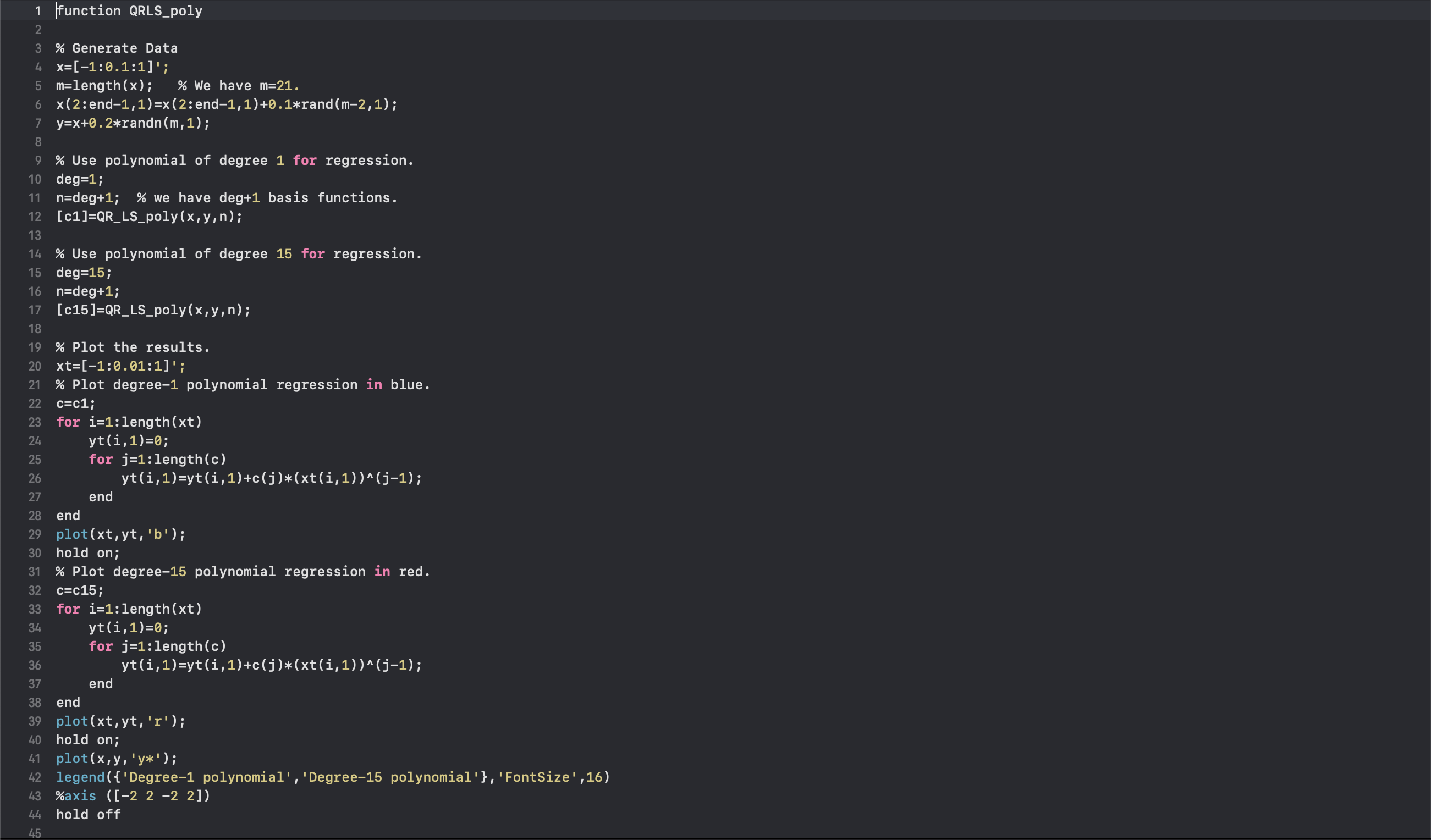Viewport: 1431px width, 840px height.
Task: Click the '[c1]=QR_LS_poly(x,y,n);' call
Action: tap(149, 217)
